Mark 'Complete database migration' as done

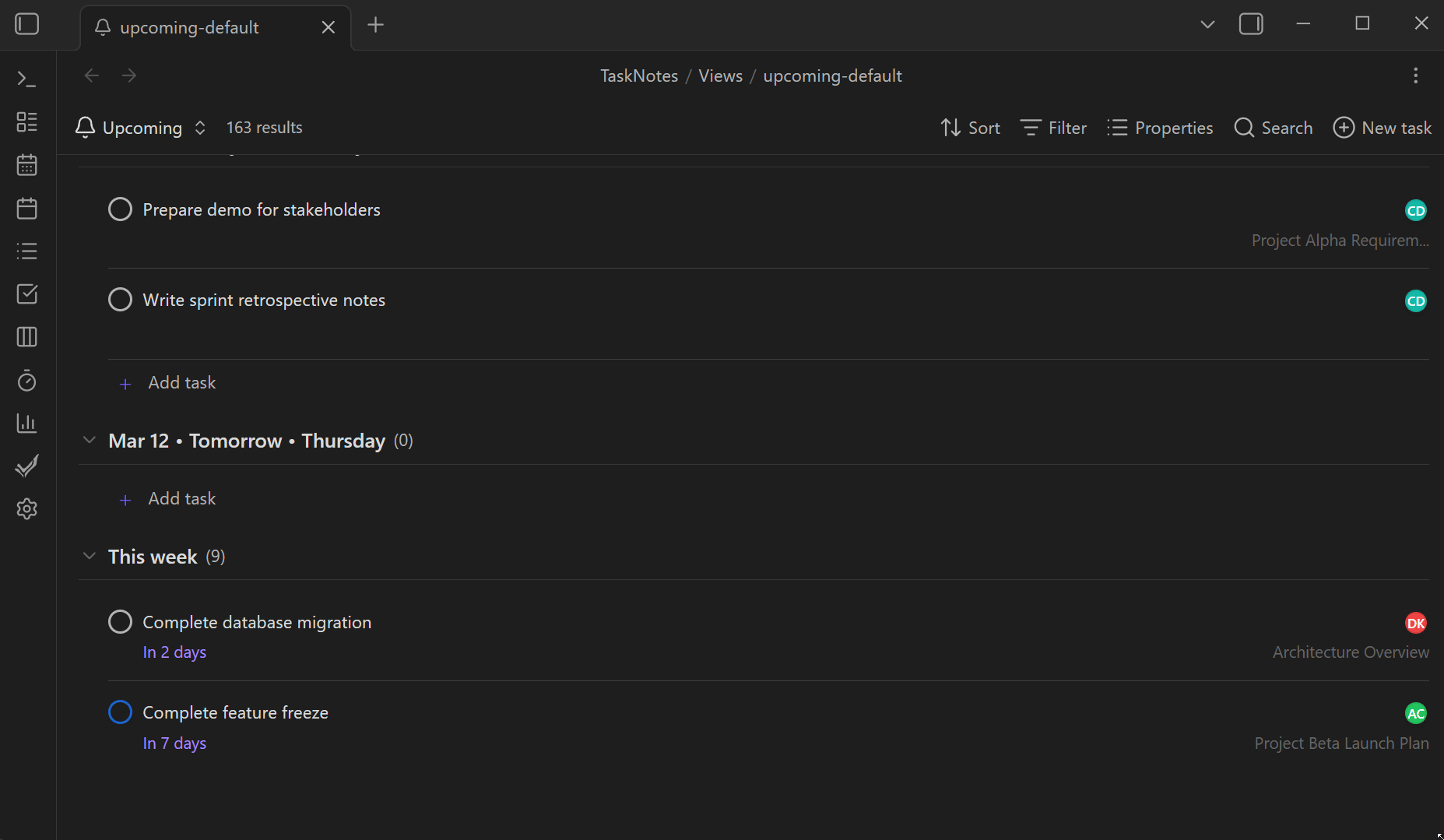tap(120, 621)
